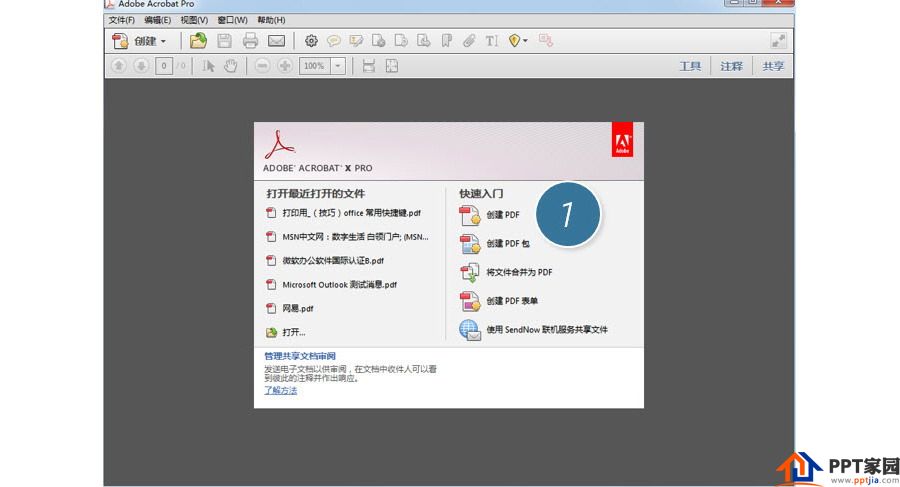Click the red Adobe logo badge

coord(622,140)
